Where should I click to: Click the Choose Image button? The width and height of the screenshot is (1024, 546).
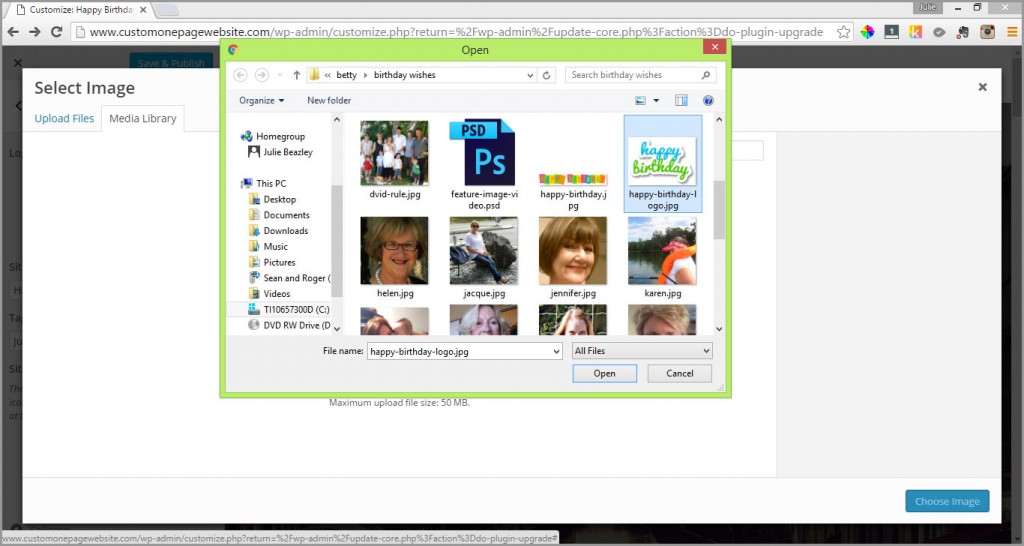(947, 502)
